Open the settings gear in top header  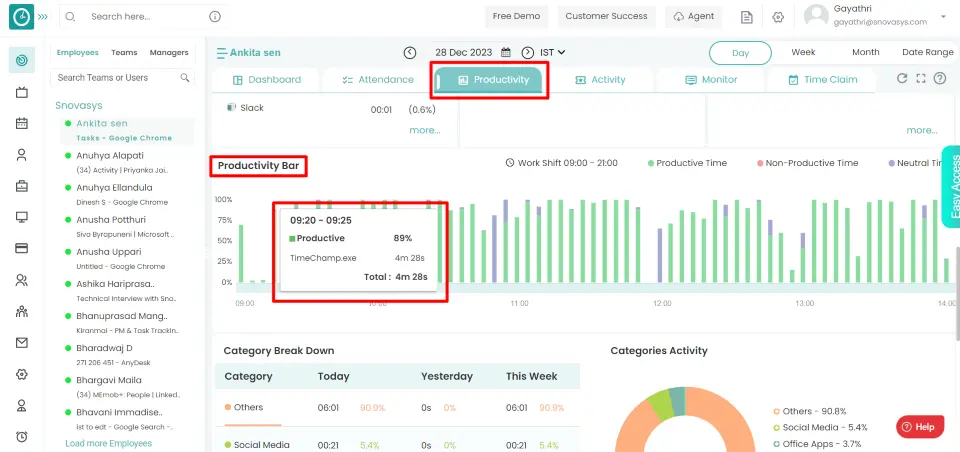point(778,17)
